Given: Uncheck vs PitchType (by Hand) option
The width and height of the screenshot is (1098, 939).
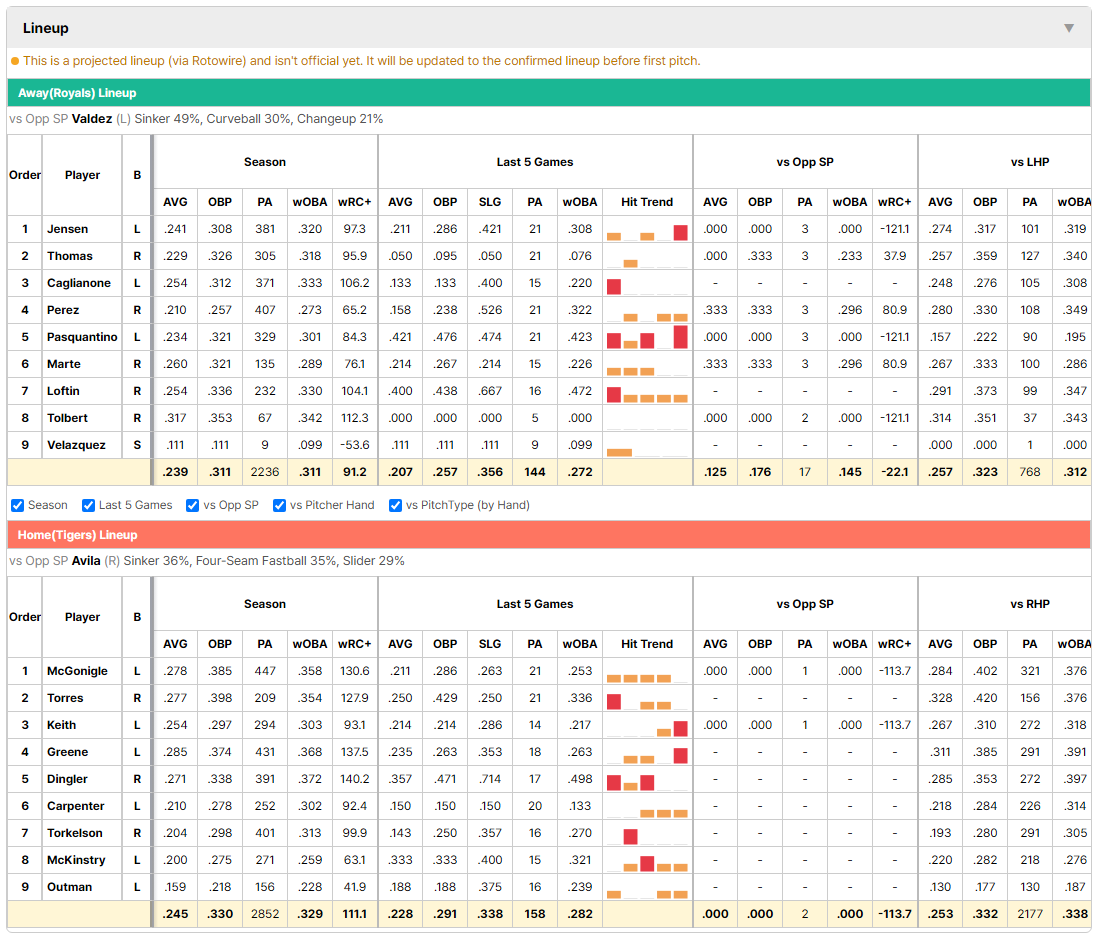Looking at the screenshot, I should (x=396, y=506).
